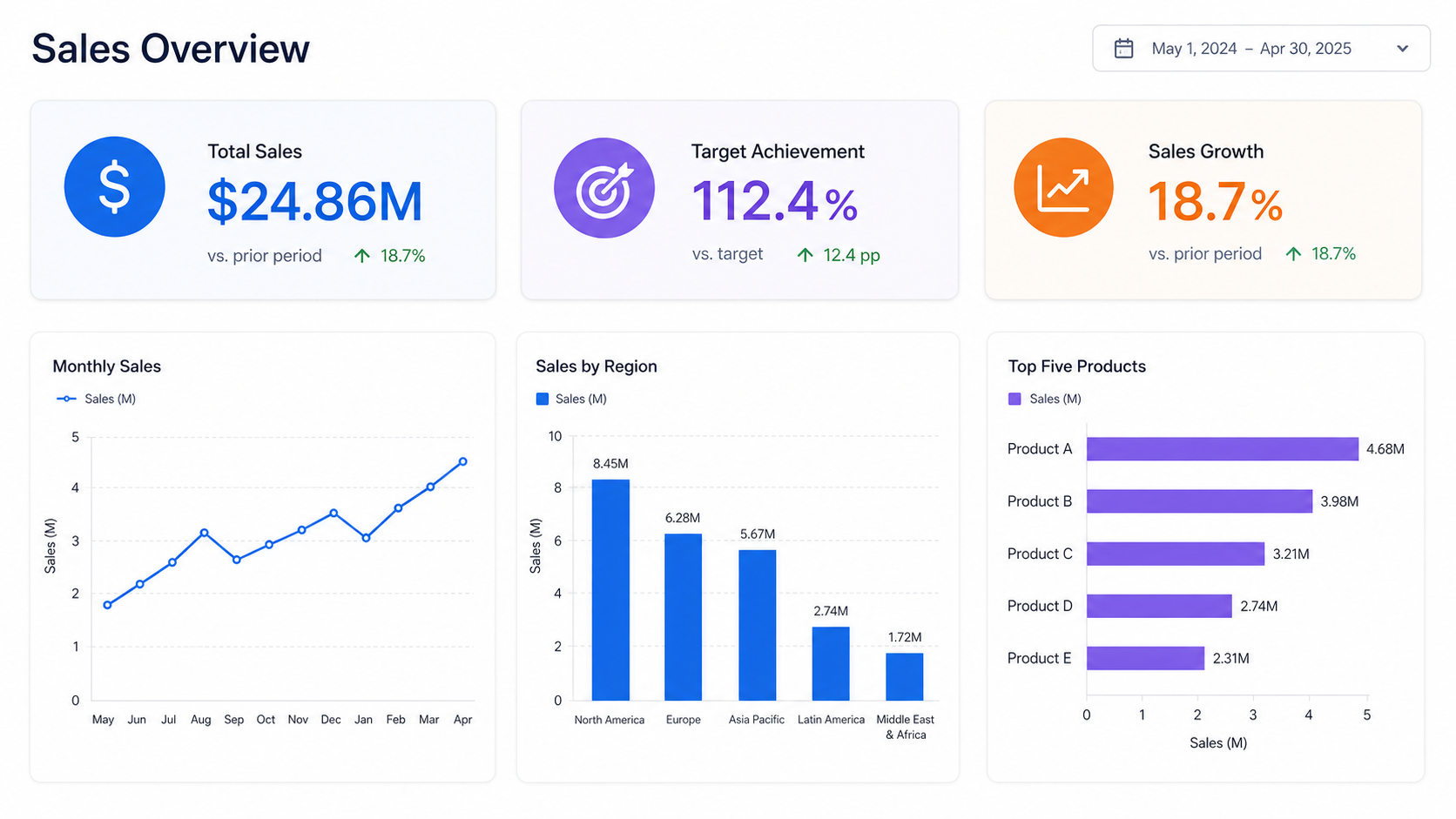Screen dimensions: 1456x819
Task: Click the Europe bar
Action: [x=683, y=617]
